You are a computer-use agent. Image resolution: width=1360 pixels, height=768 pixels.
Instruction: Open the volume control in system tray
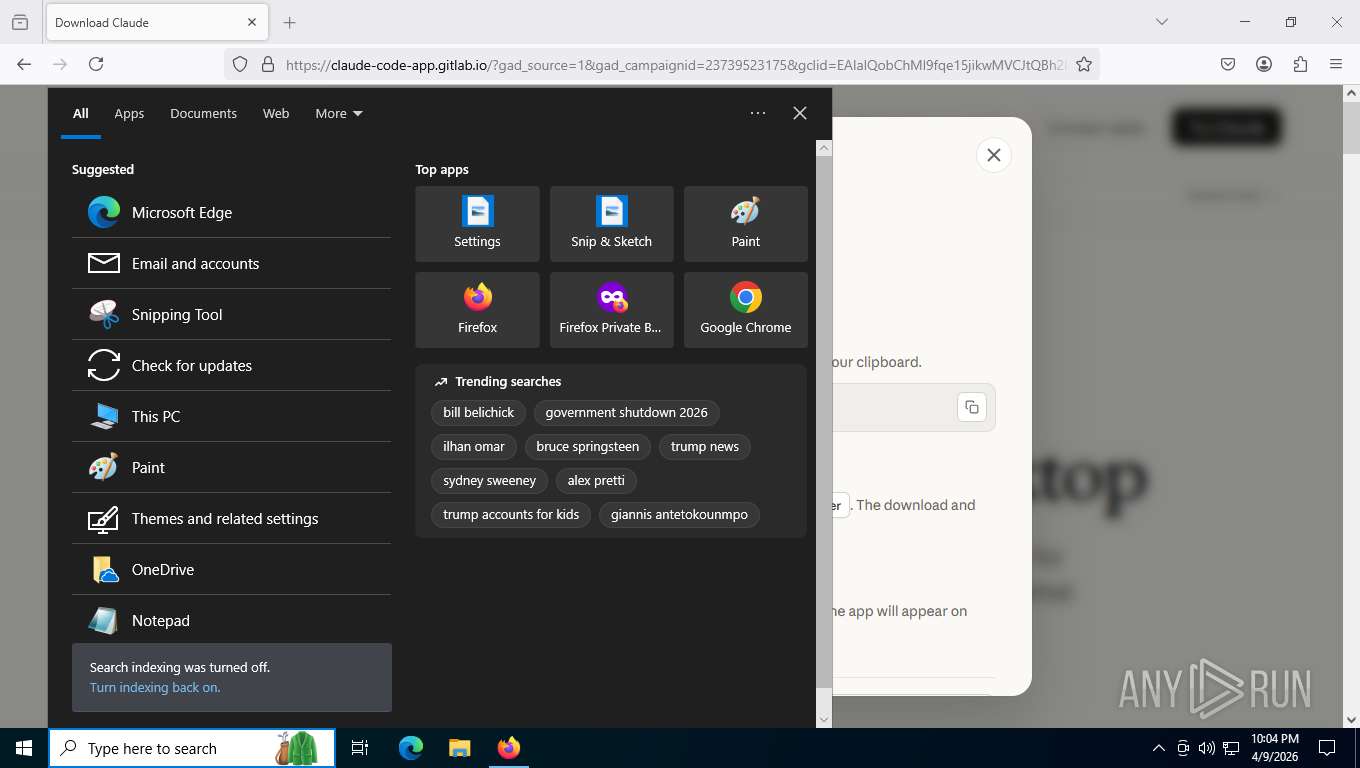coord(1207,748)
